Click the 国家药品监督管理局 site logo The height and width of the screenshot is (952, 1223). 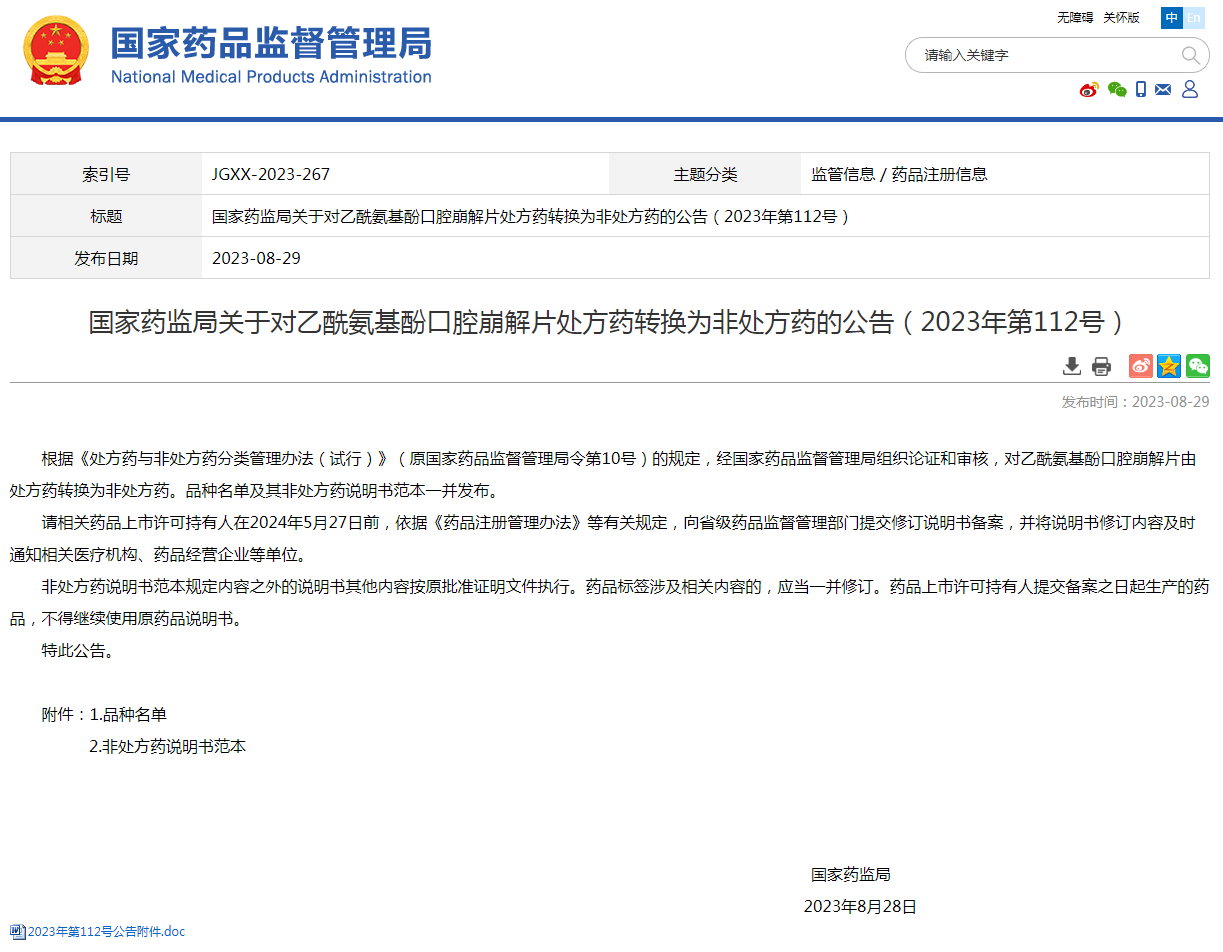[x=271, y=55]
